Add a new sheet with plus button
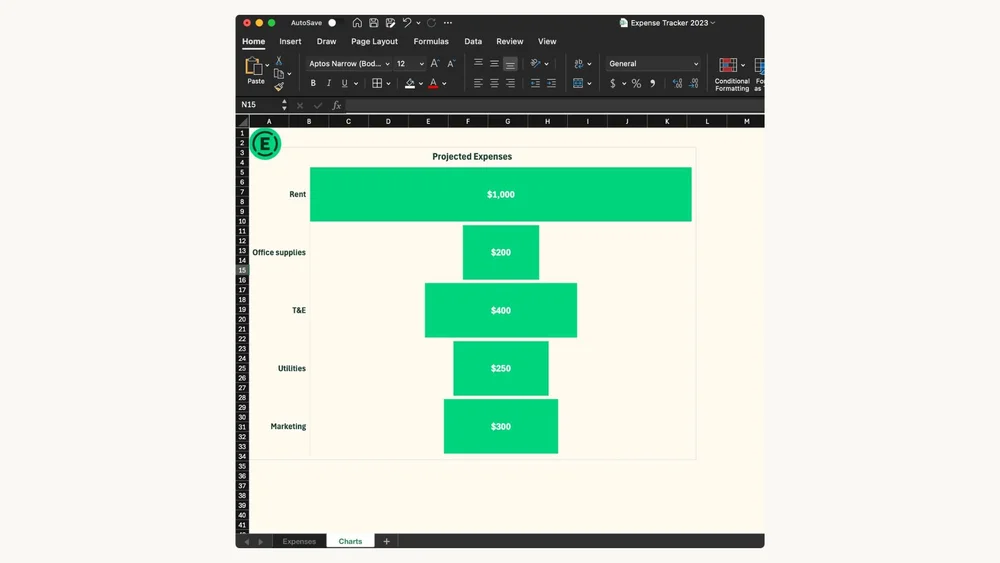1000x563 pixels. (x=386, y=541)
